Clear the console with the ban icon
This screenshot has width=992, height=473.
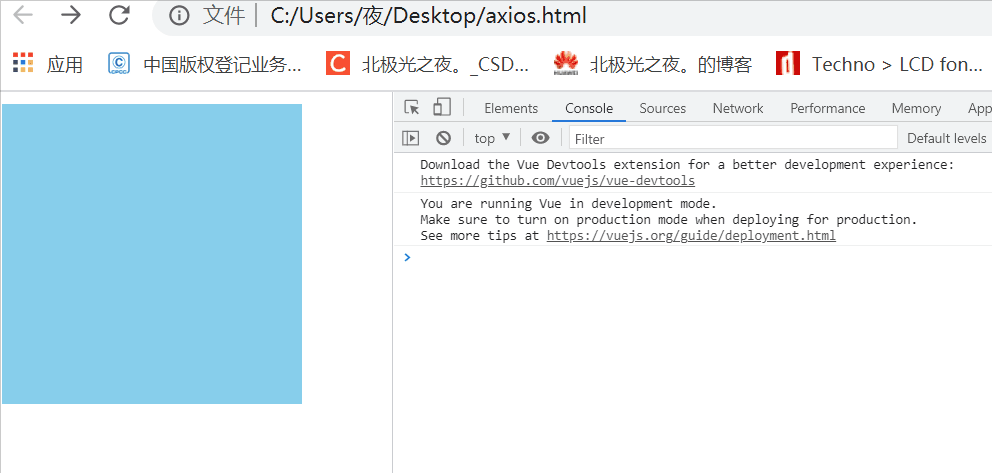pos(443,138)
